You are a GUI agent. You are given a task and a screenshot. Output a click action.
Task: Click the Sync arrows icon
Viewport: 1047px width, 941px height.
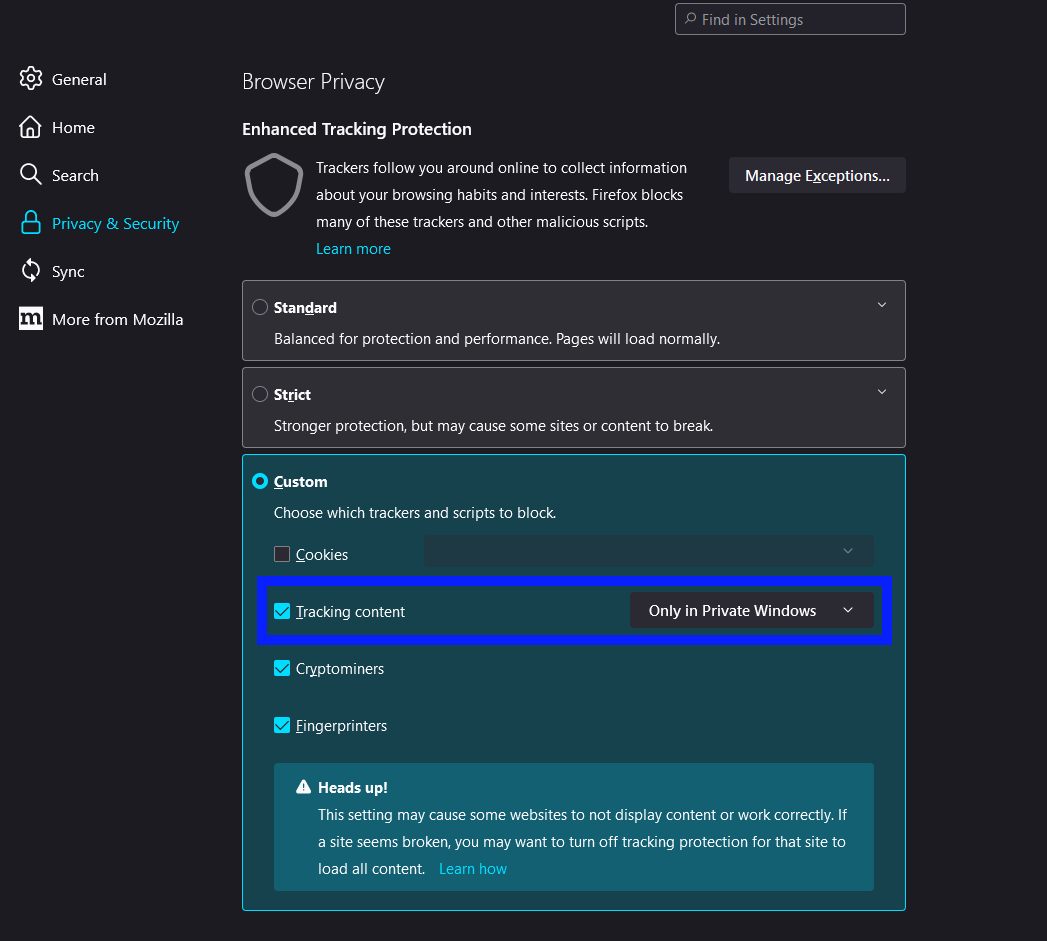click(31, 271)
